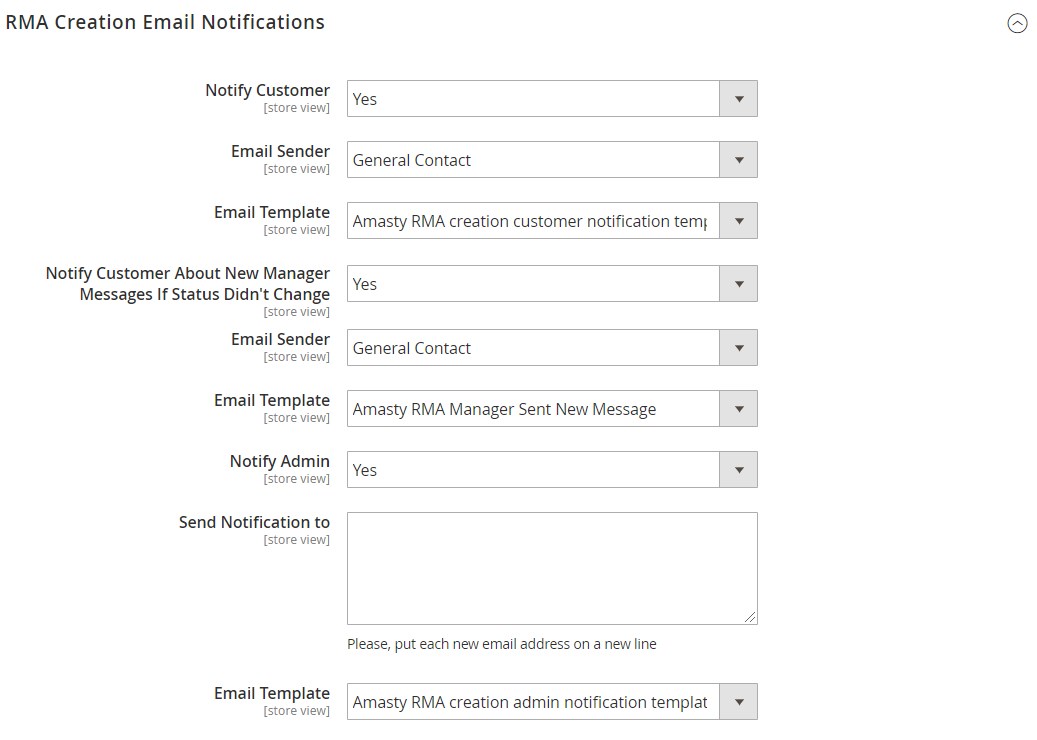Viewport: 1037px width, 740px height.
Task: Click the store view text under Notify Admin
Action: click(x=296, y=479)
